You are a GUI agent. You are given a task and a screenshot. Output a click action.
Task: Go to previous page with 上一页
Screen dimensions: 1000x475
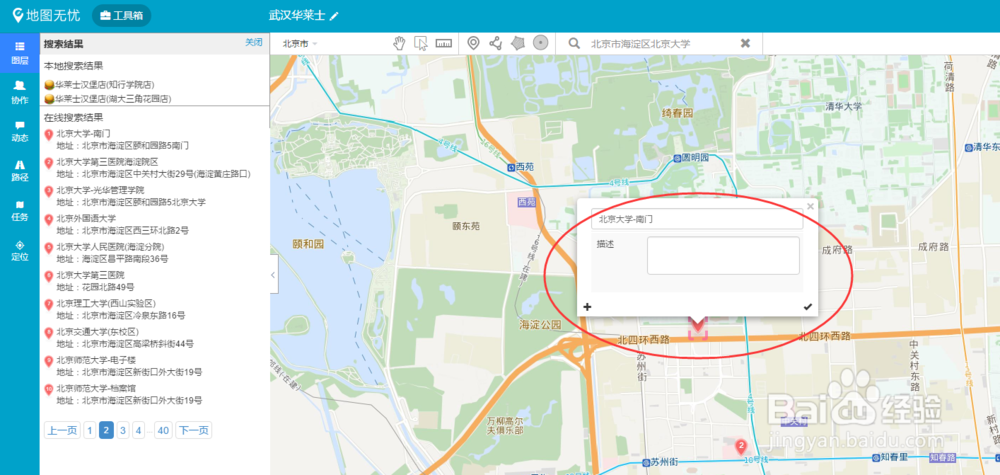click(x=62, y=430)
